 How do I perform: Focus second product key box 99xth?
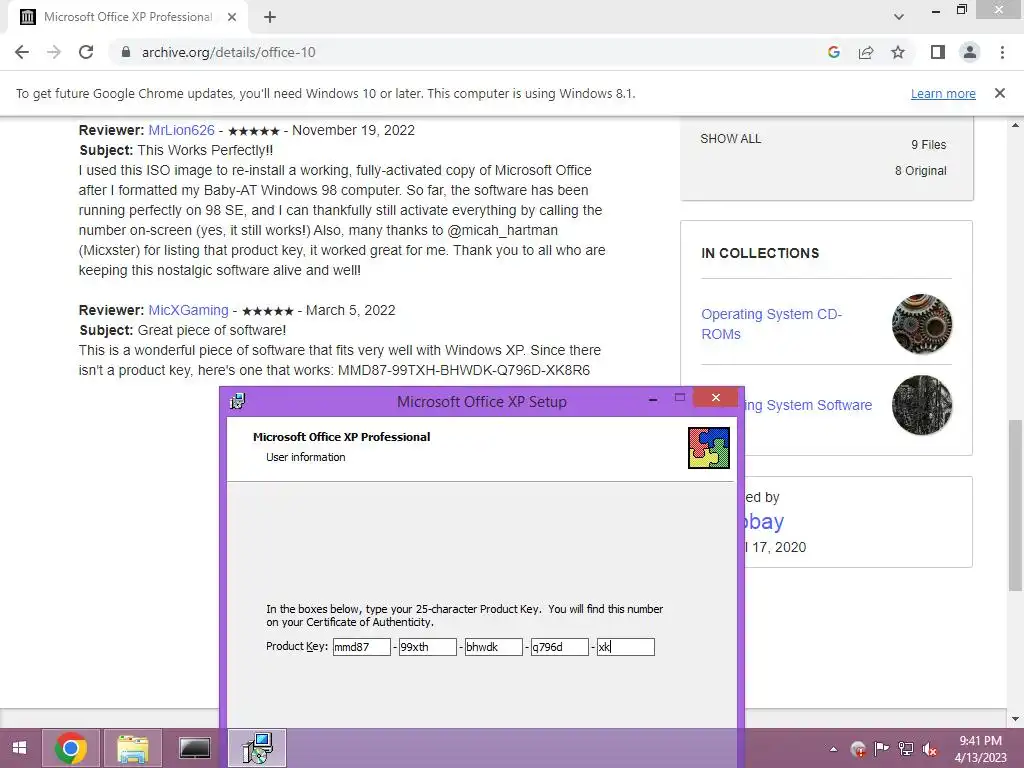428,647
